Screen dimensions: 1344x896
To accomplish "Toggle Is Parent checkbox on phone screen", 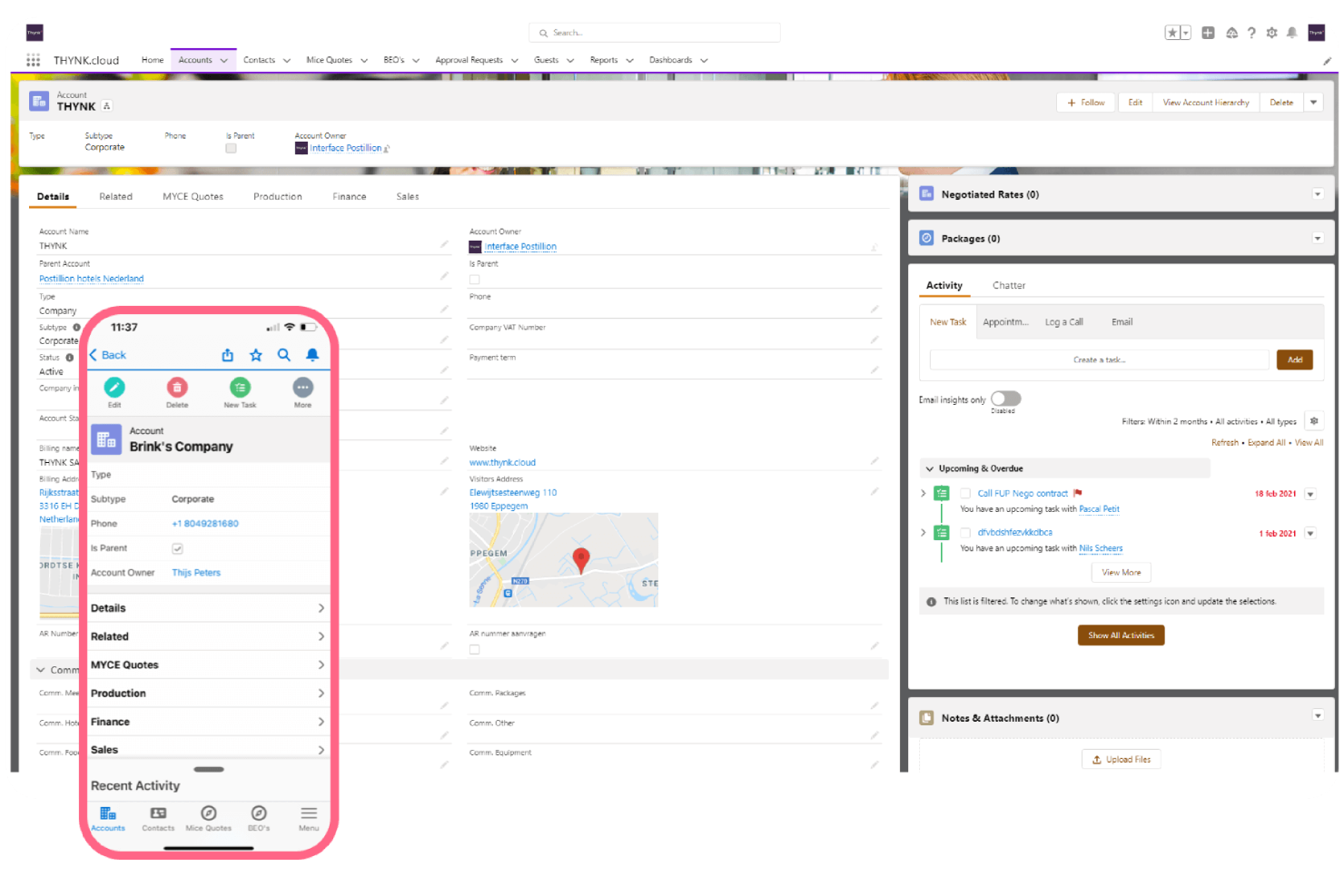I will pyautogui.click(x=177, y=548).
